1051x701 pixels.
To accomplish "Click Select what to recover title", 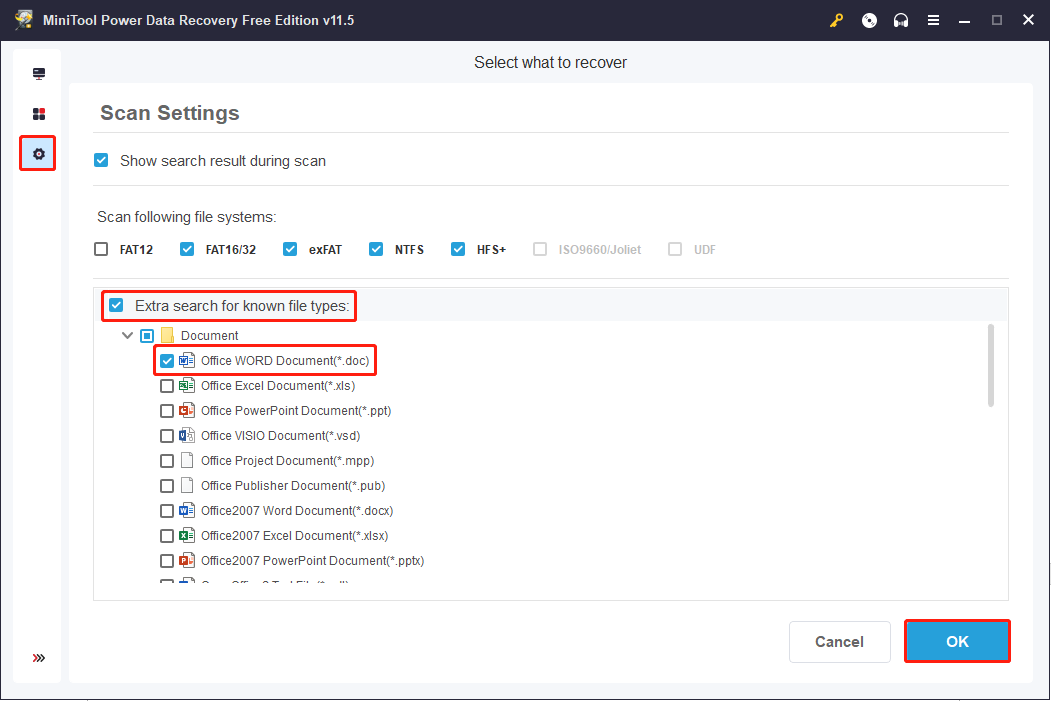I will coord(550,62).
